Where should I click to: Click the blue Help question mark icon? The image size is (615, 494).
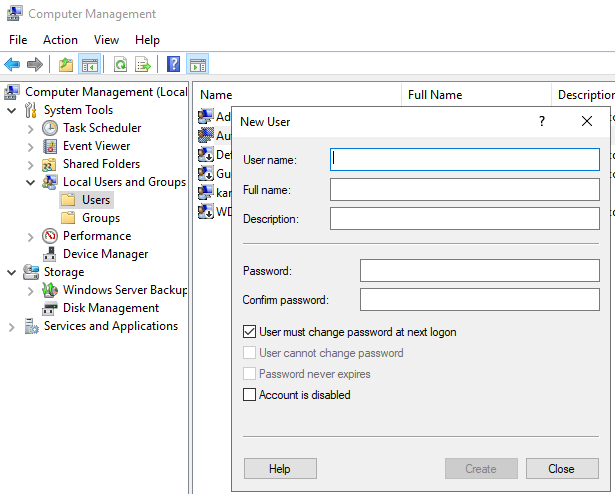point(174,65)
